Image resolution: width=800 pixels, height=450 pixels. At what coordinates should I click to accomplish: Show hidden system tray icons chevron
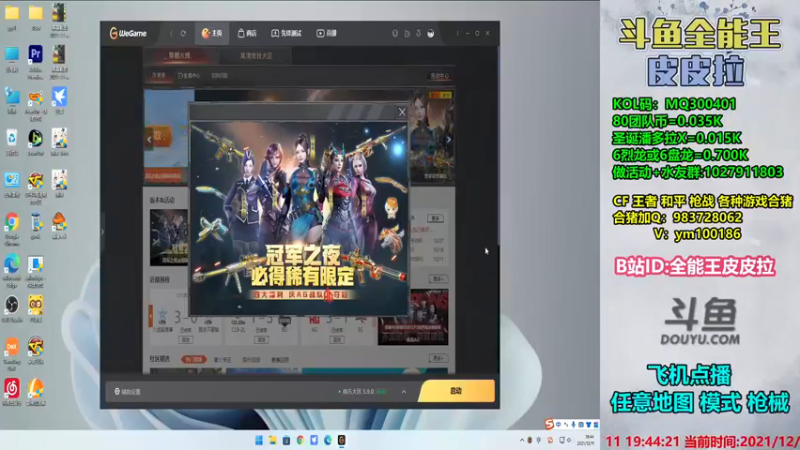[x=521, y=440]
